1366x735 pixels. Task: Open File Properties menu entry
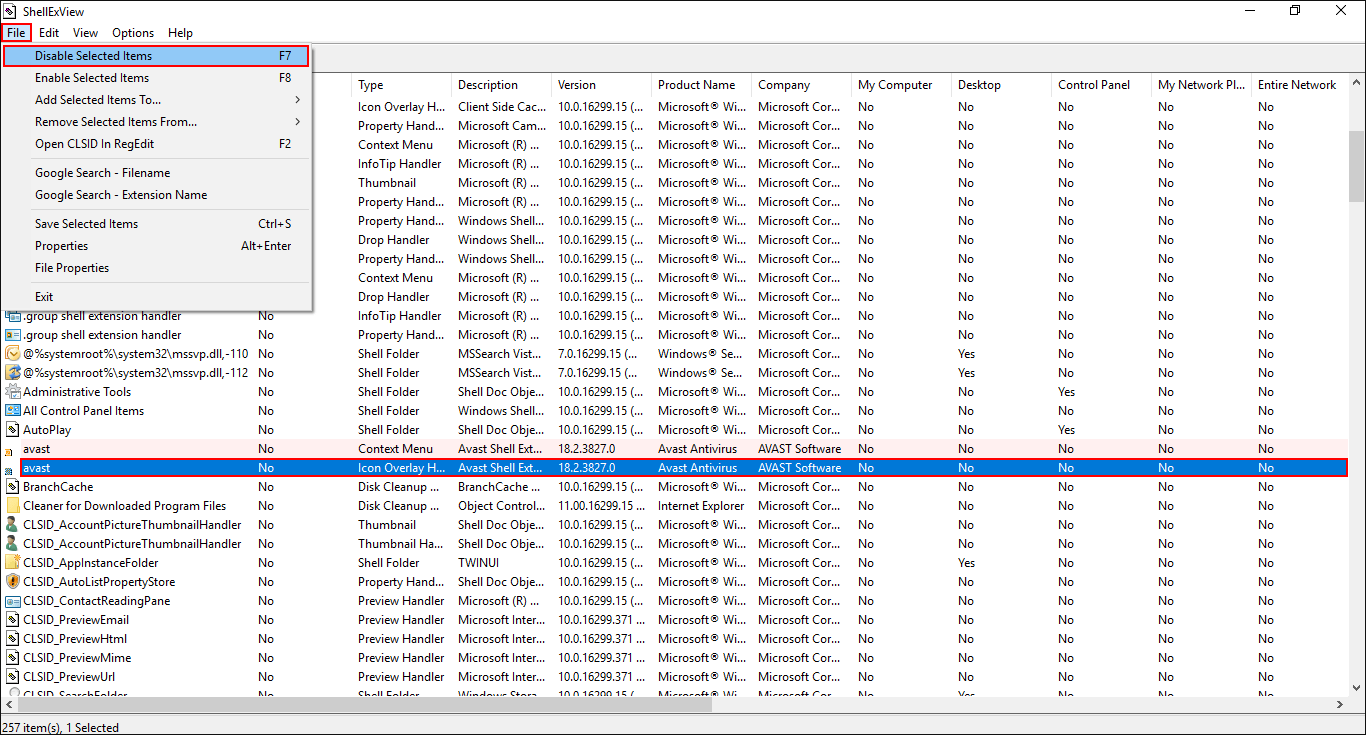[156, 268]
